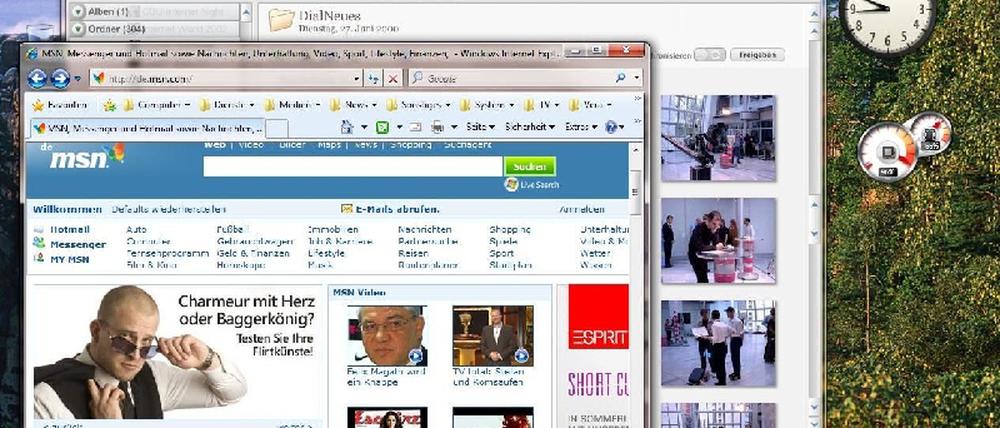Select the top photo thumbnail with camera crane

[718, 138]
